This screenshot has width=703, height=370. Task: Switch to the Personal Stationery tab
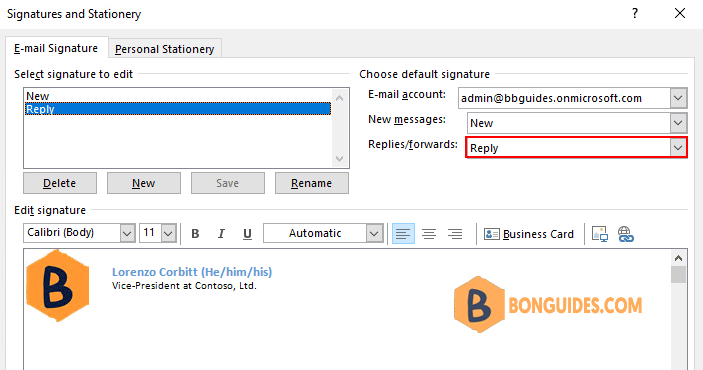coord(165,49)
